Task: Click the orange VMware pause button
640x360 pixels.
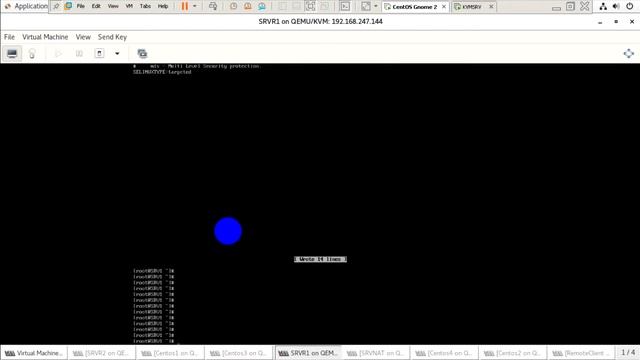Action: coord(185,6)
